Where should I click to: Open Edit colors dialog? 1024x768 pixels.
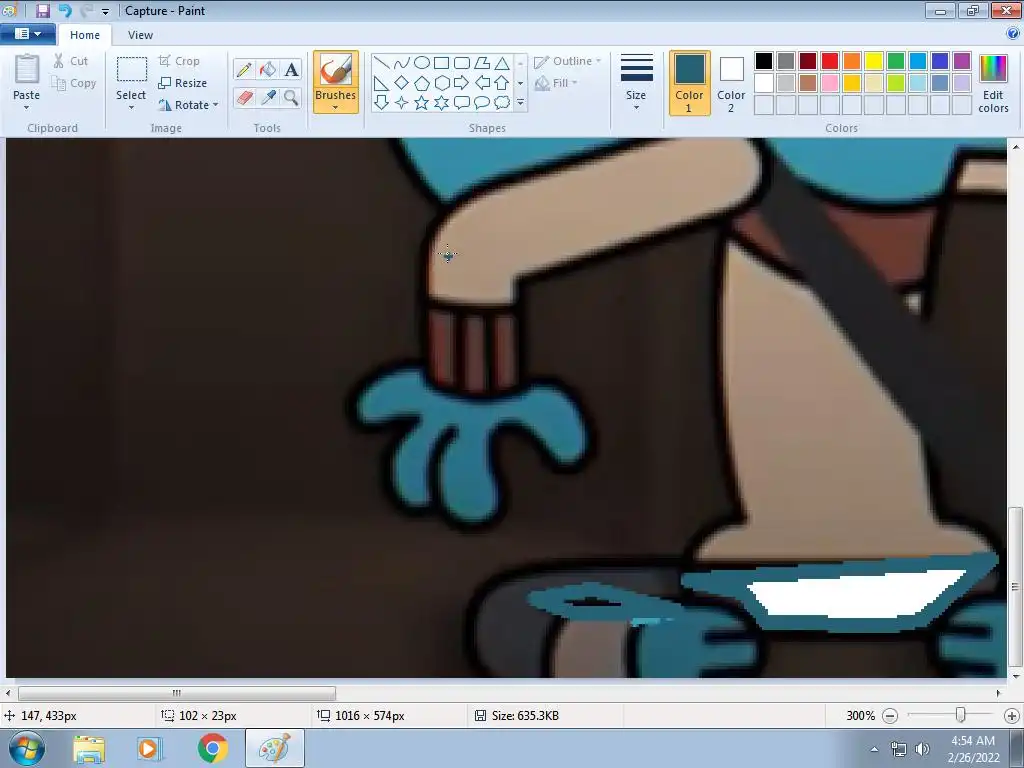click(993, 84)
